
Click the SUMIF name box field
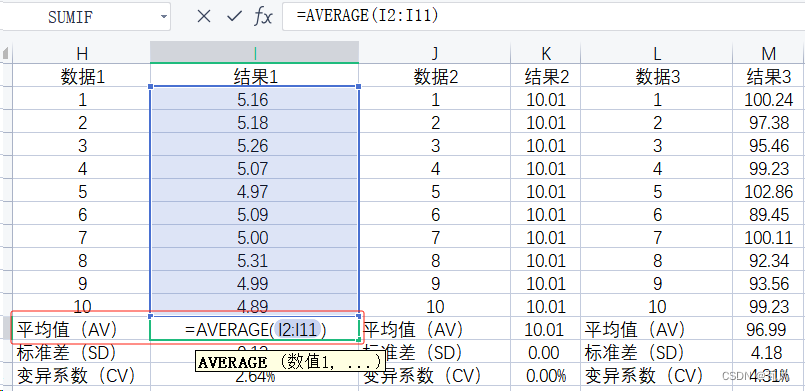point(85,17)
